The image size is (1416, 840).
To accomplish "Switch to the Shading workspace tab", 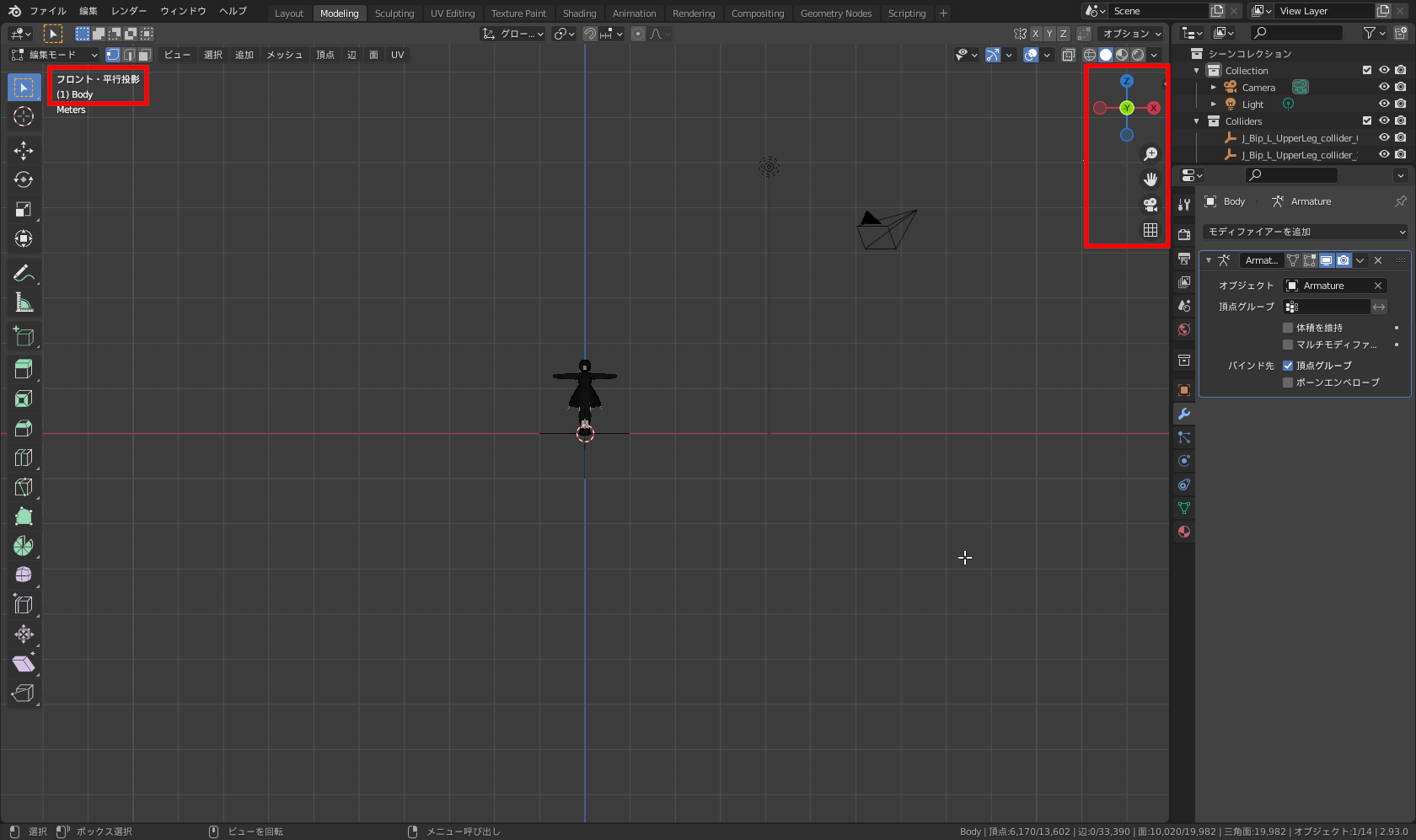I will click(x=579, y=13).
